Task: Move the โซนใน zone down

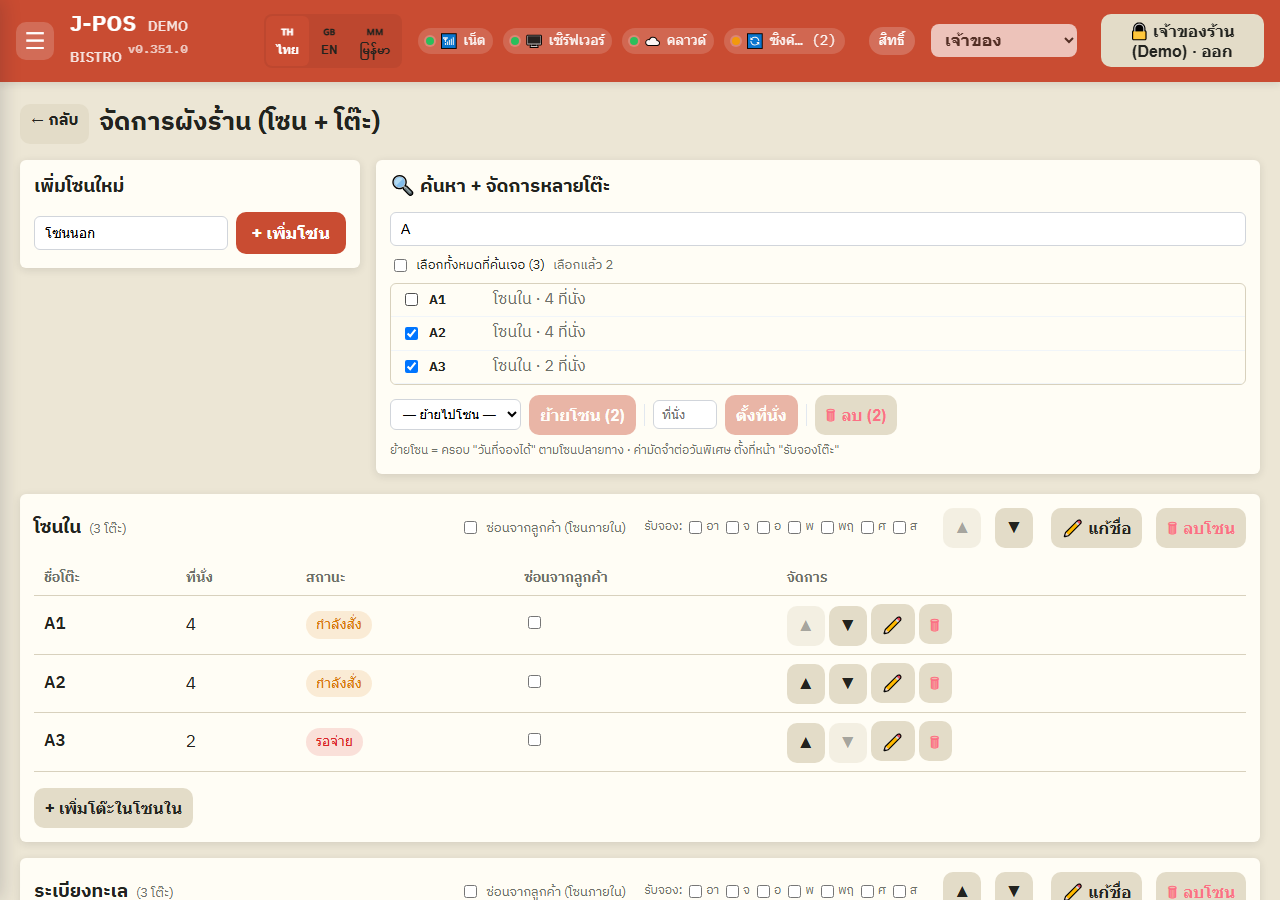Action: pos(1014,528)
